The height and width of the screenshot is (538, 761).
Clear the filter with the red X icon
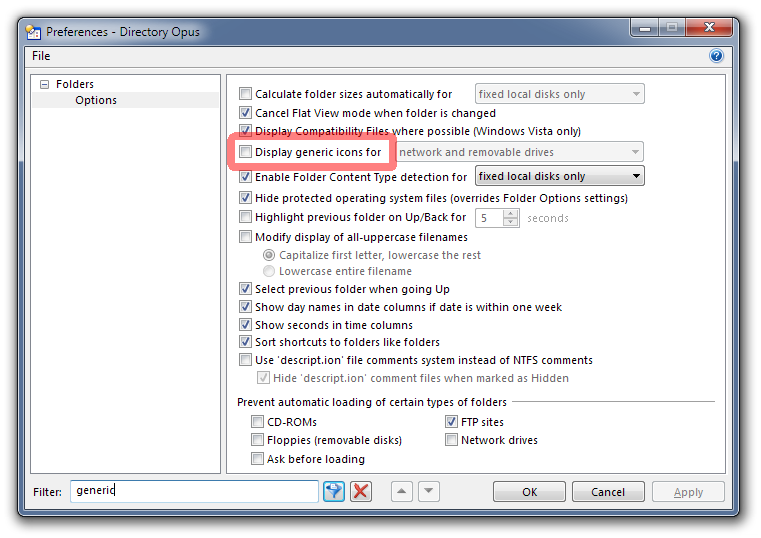point(361,491)
